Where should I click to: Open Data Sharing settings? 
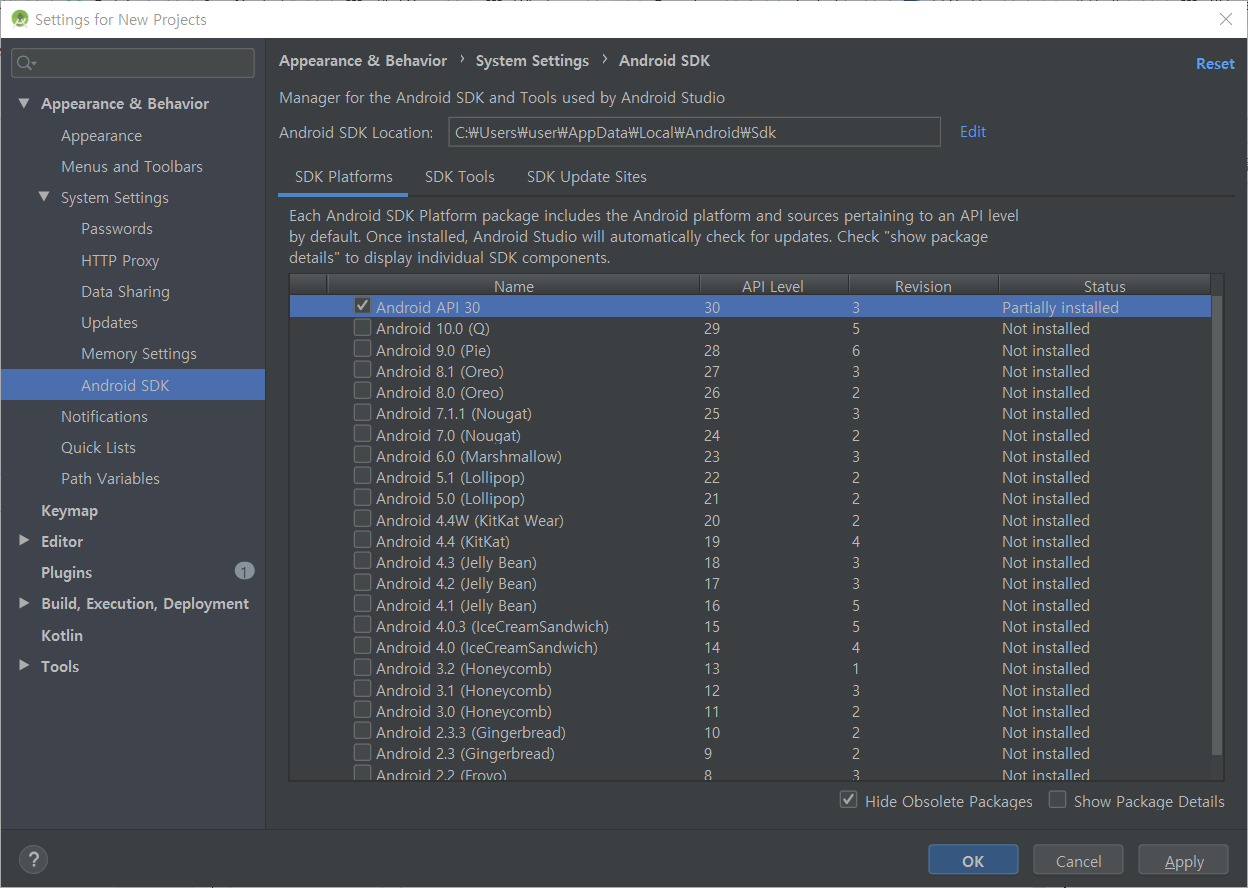(x=125, y=291)
